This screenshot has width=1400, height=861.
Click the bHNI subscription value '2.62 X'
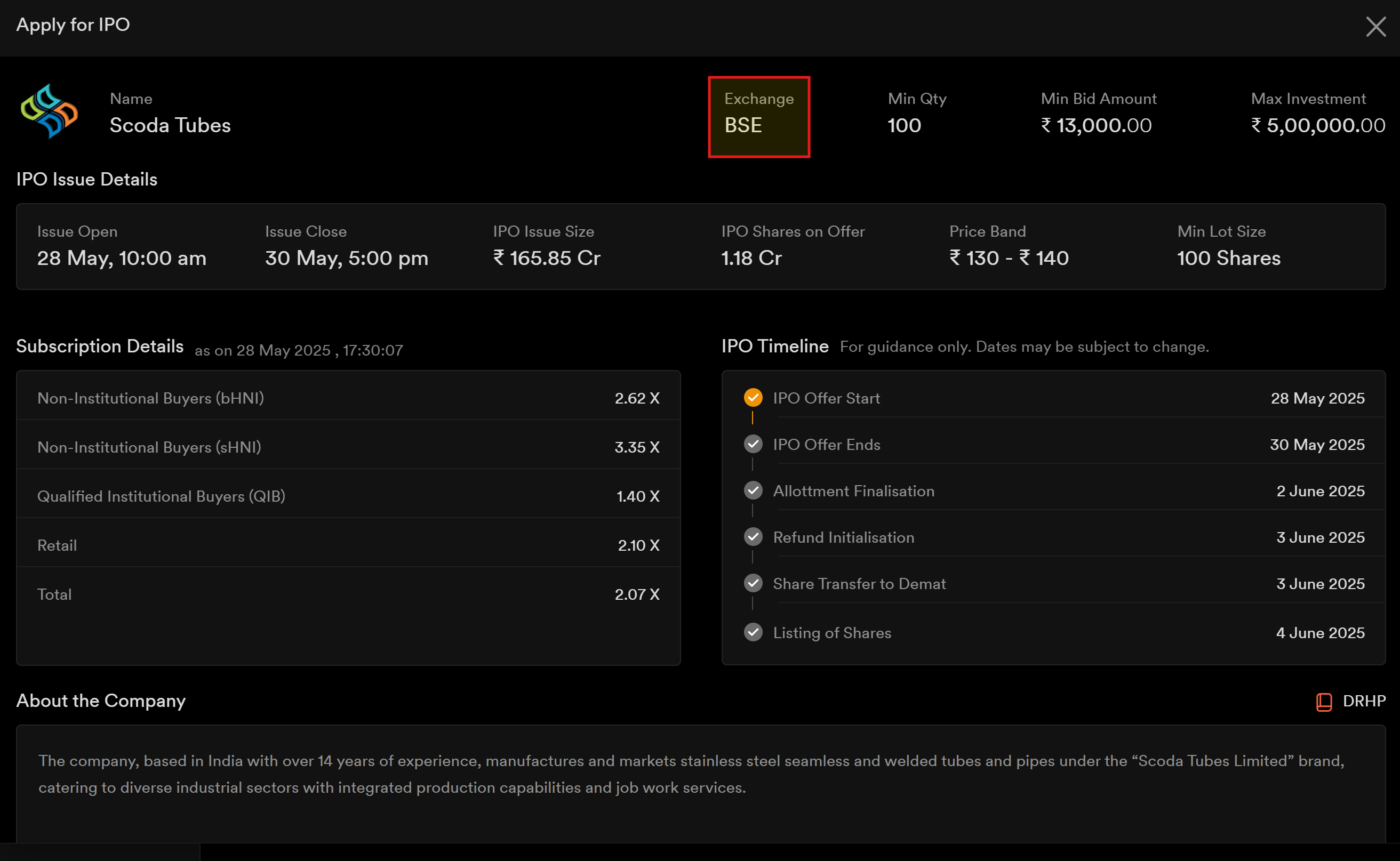point(637,398)
